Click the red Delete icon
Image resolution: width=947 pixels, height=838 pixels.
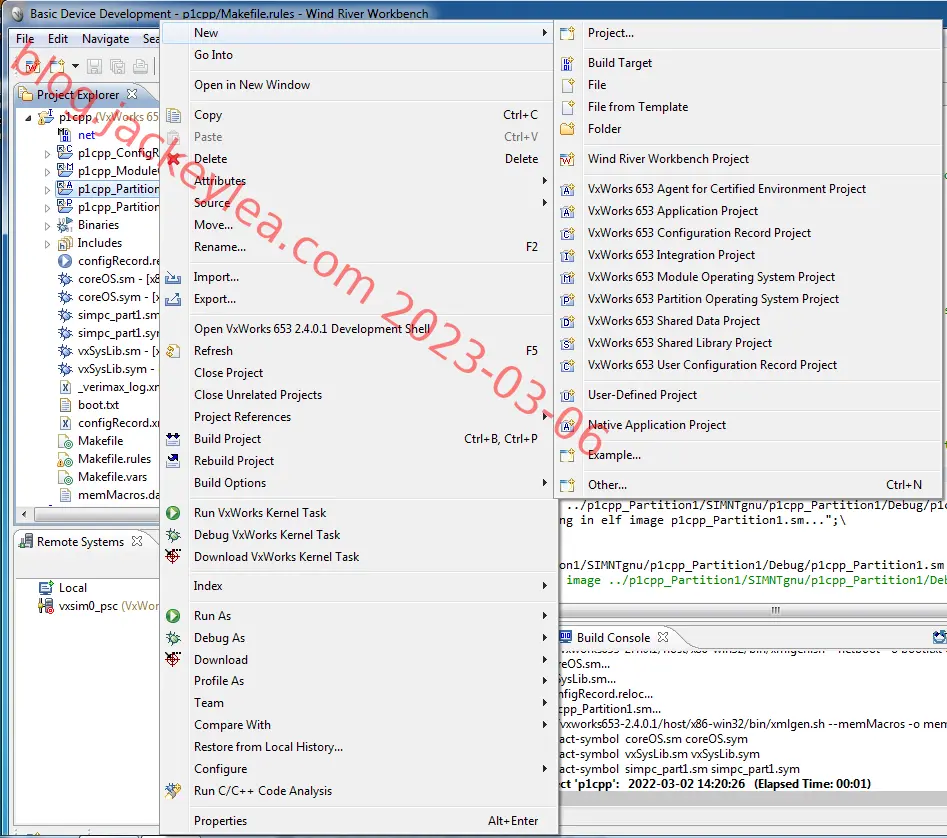pyautogui.click(x=173, y=159)
